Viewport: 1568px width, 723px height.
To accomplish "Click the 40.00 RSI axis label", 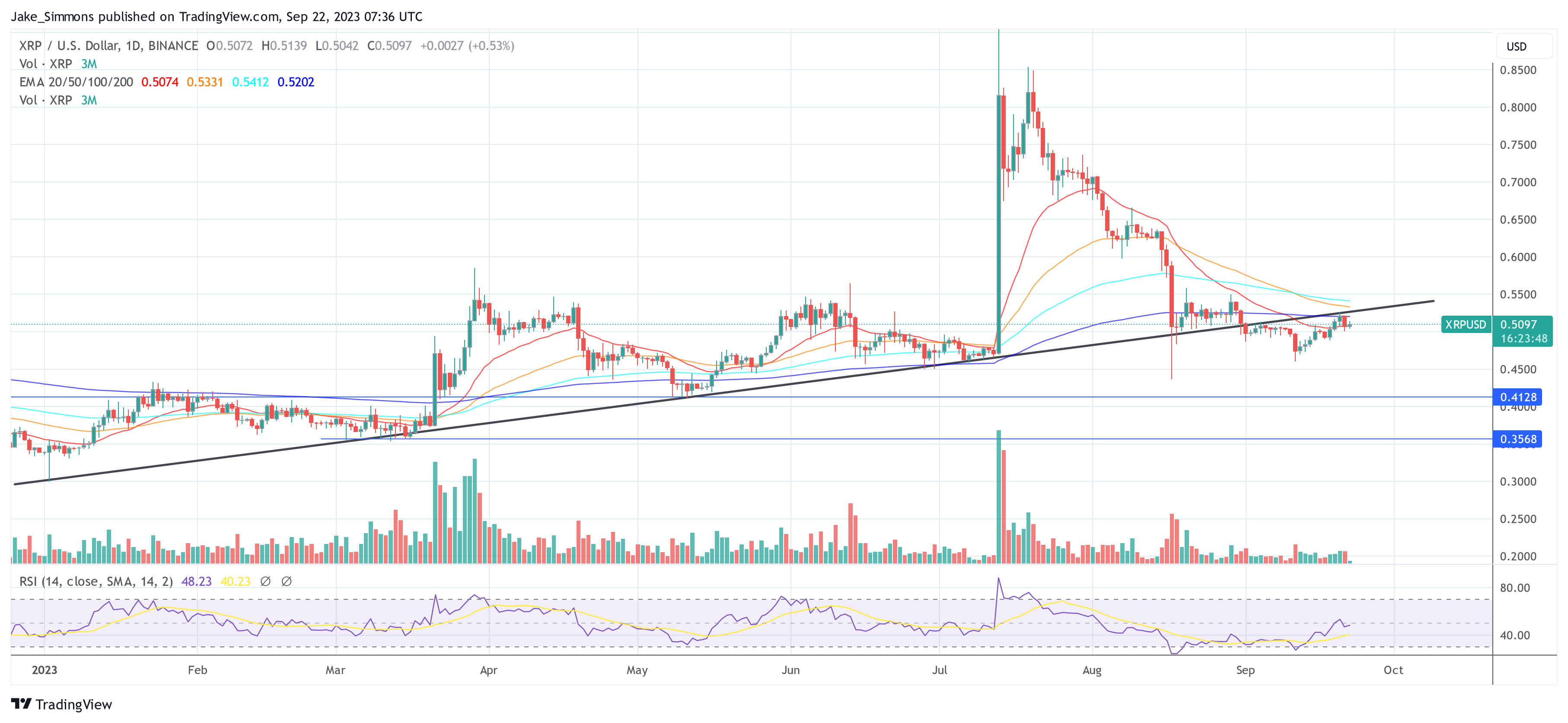I will [x=1514, y=635].
